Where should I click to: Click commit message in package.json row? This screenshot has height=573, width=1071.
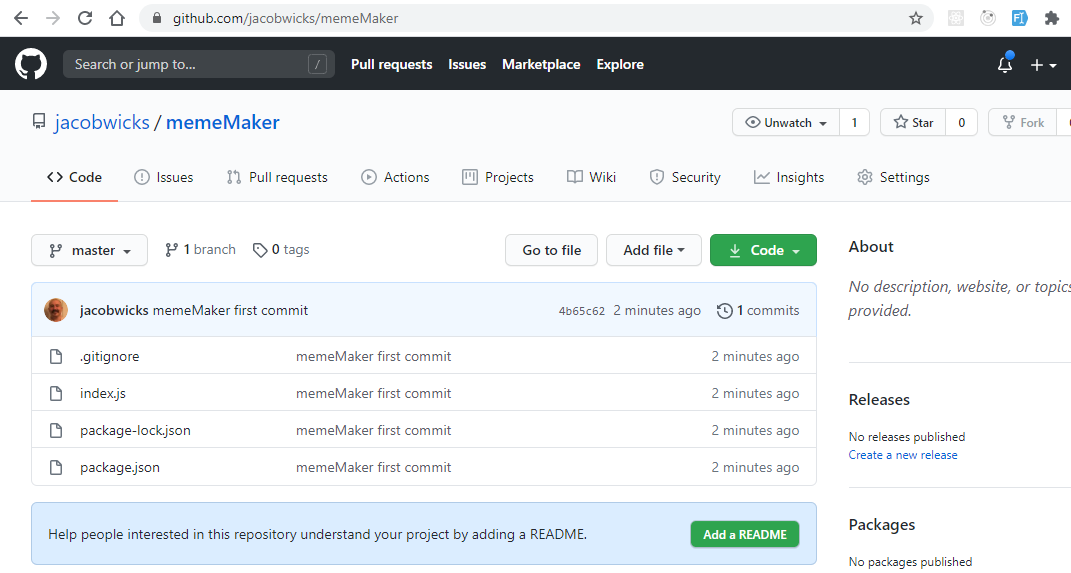(x=374, y=467)
